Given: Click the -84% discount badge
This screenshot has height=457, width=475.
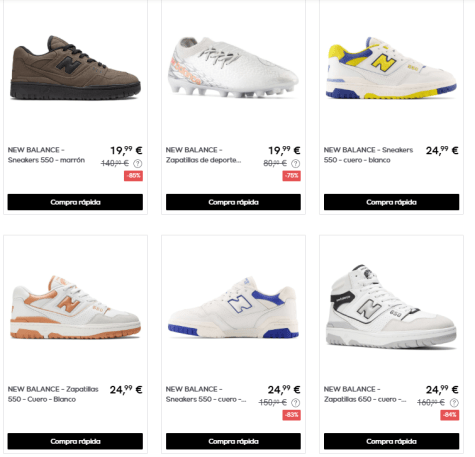Looking at the screenshot, I should (450, 415).
